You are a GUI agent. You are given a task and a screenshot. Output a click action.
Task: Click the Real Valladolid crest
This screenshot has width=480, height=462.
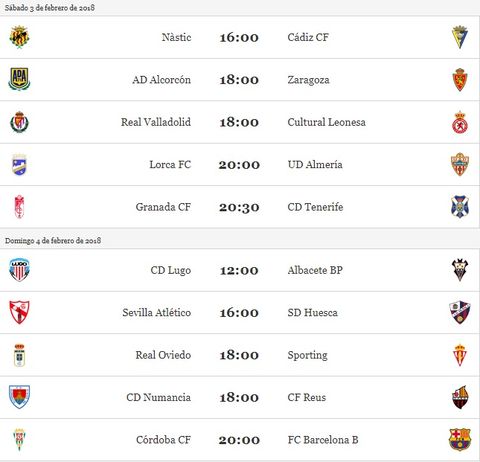tap(19, 122)
